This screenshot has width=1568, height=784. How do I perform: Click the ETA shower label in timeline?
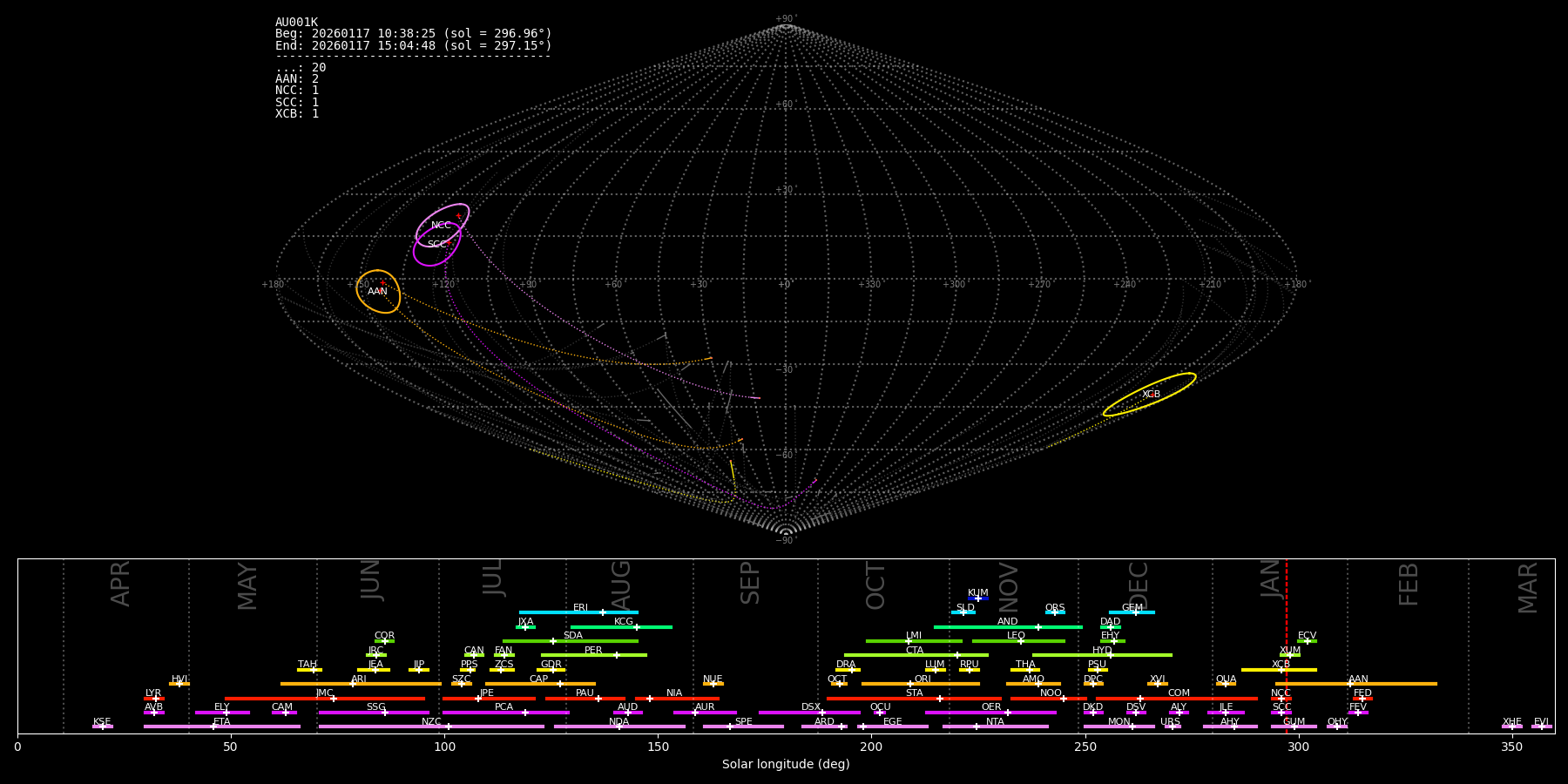[x=222, y=722]
